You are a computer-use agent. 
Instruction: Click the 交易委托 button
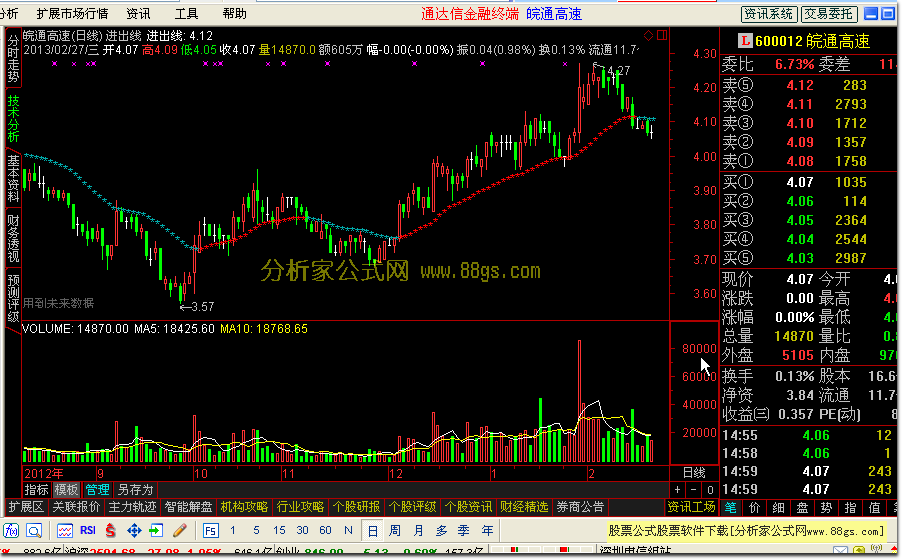pyautogui.click(x=829, y=14)
